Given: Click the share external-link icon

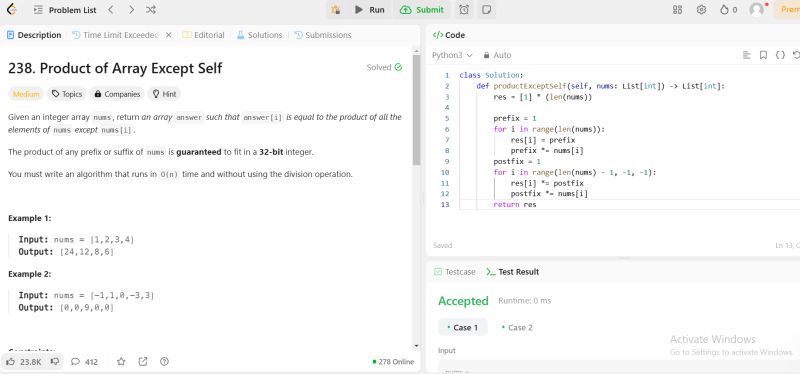Looking at the screenshot, I should (143, 361).
